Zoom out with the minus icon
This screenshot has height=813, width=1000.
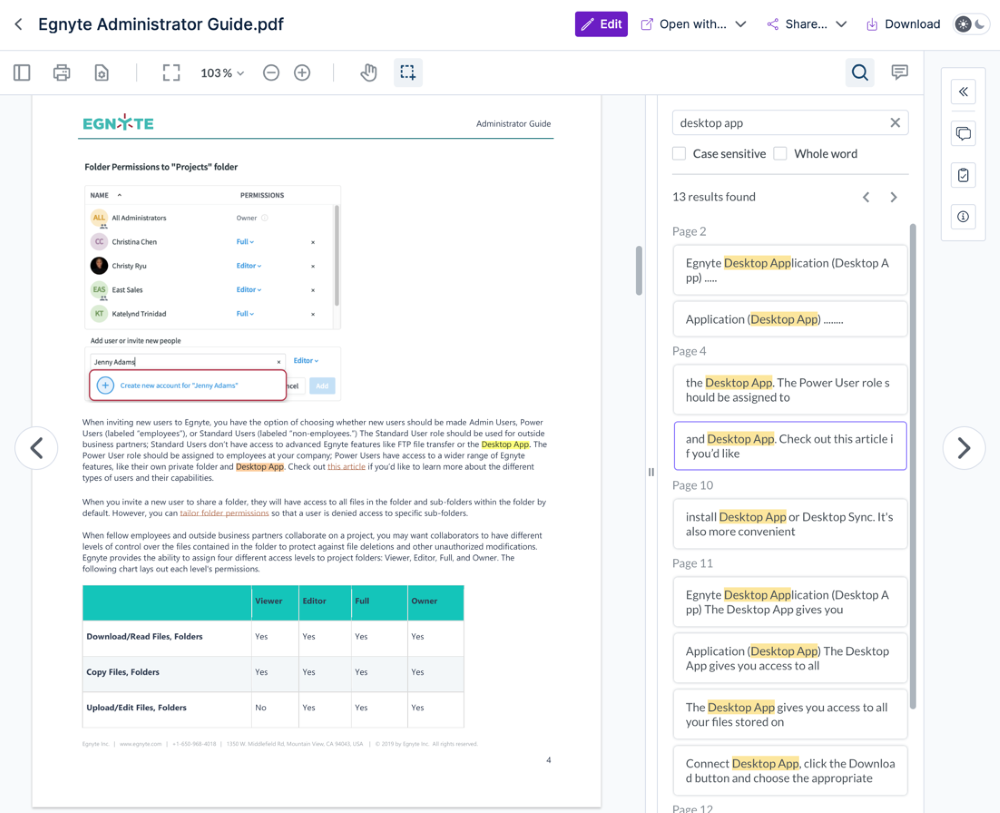point(271,73)
